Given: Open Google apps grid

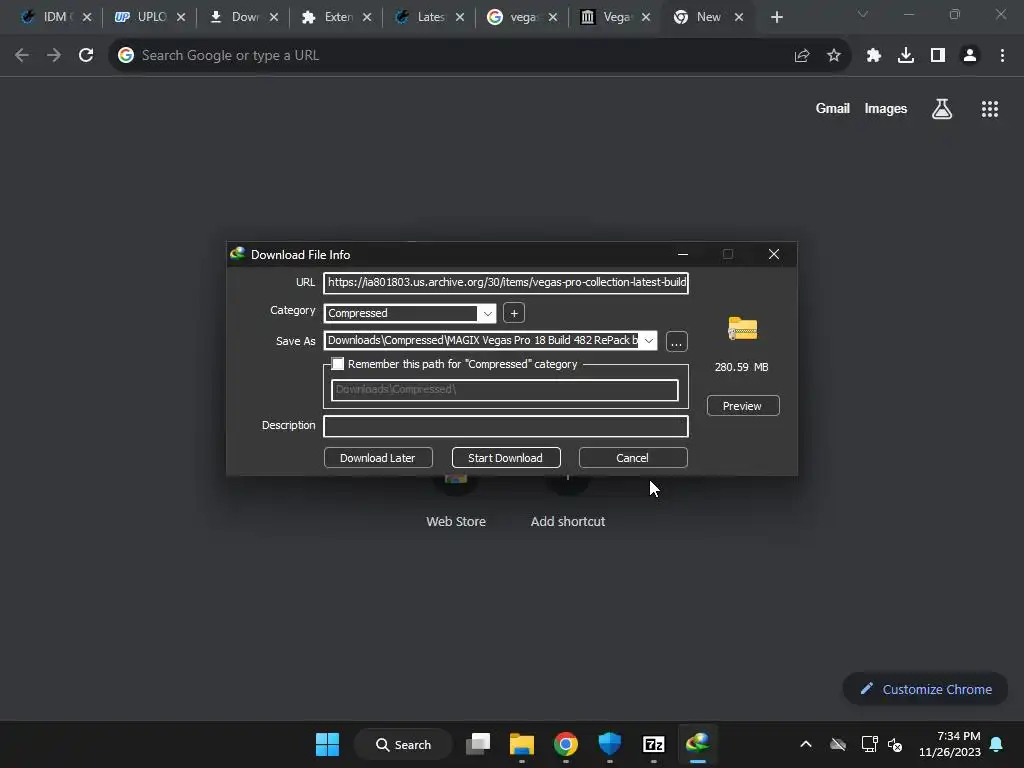Looking at the screenshot, I should click(990, 109).
